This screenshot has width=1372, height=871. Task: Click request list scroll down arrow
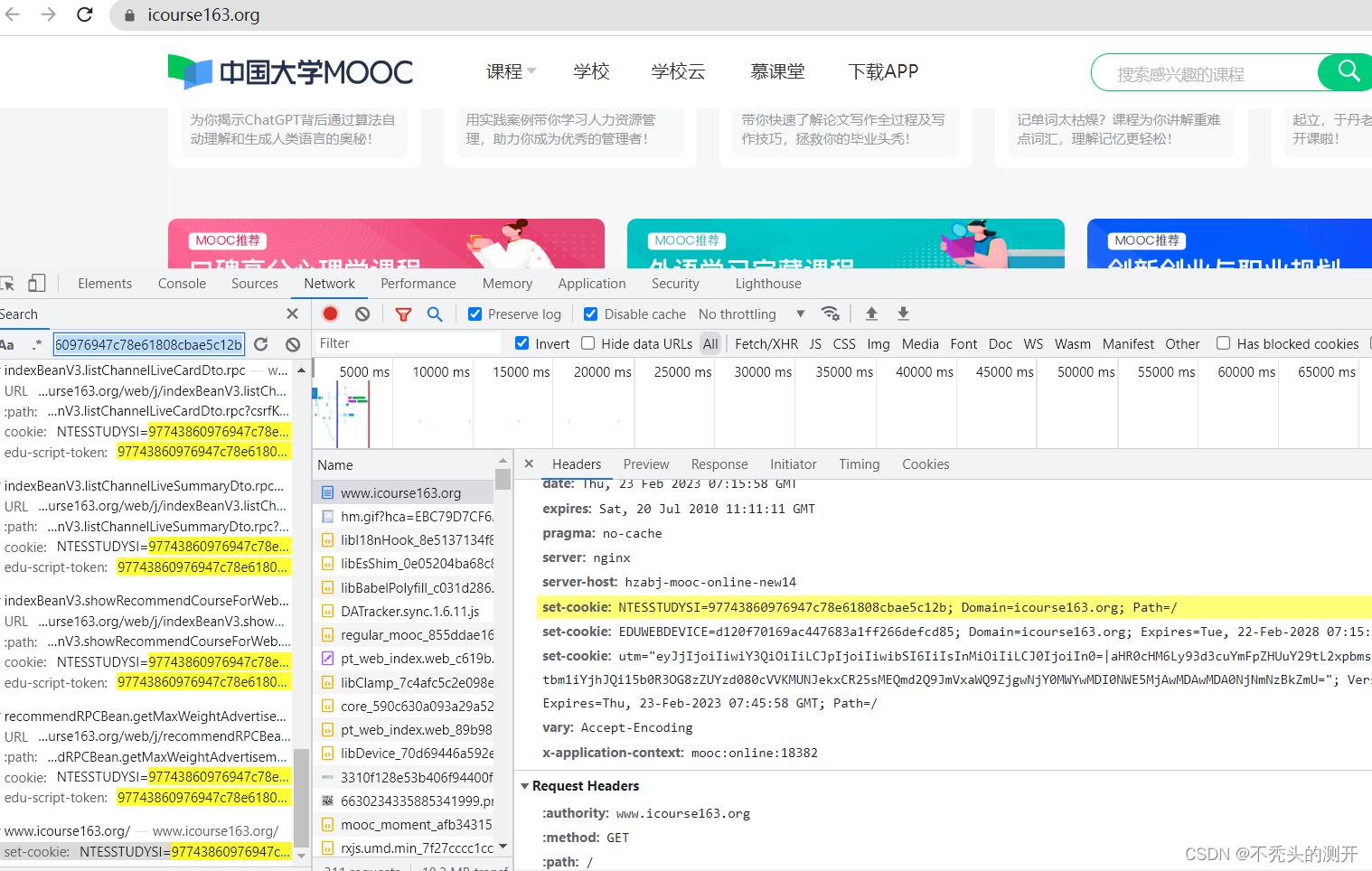[x=503, y=847]
